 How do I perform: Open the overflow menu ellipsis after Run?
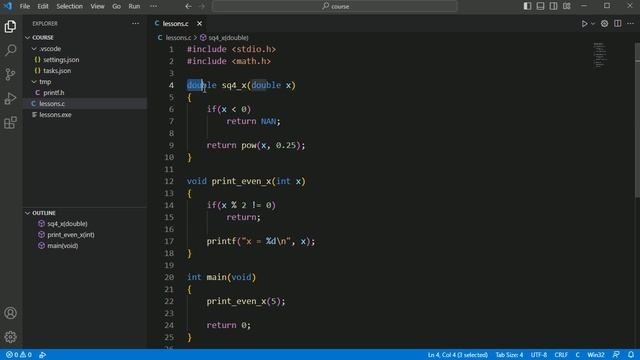[x=153, y=6]
